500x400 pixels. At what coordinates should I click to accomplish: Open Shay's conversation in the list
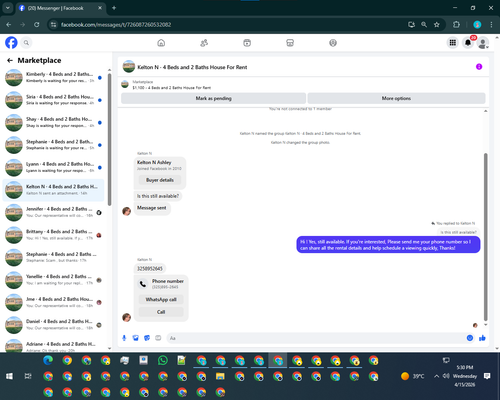(53, 122)
